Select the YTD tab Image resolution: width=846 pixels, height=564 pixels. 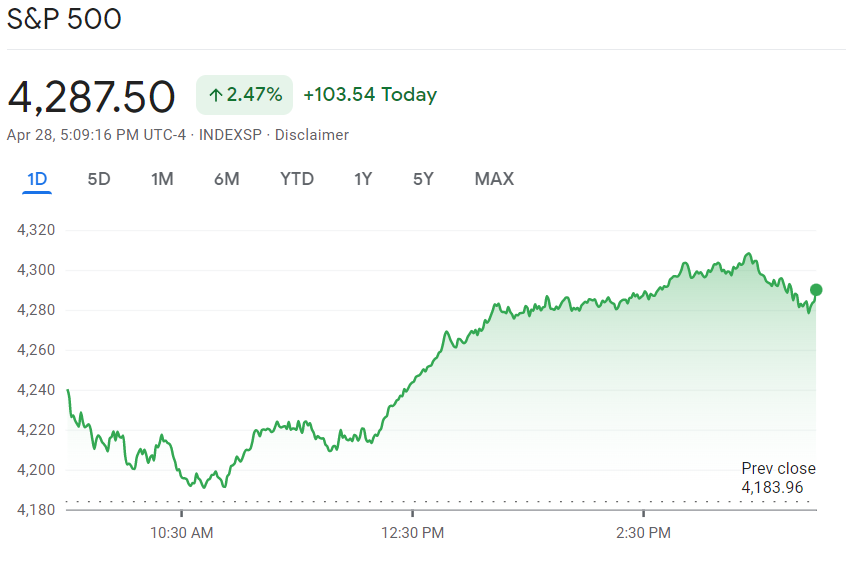pyautogui.click(x=297, y=179)
